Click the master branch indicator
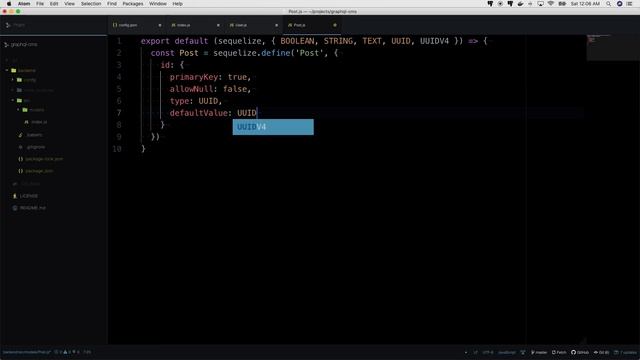Image resolution: width=640 pixels, height=360 pixels. click(539, 352)
